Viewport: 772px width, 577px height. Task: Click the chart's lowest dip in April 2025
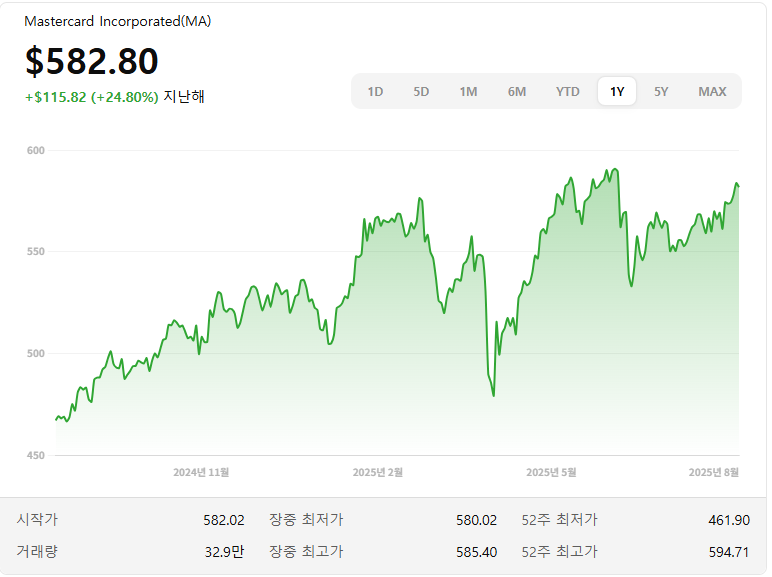493,395
